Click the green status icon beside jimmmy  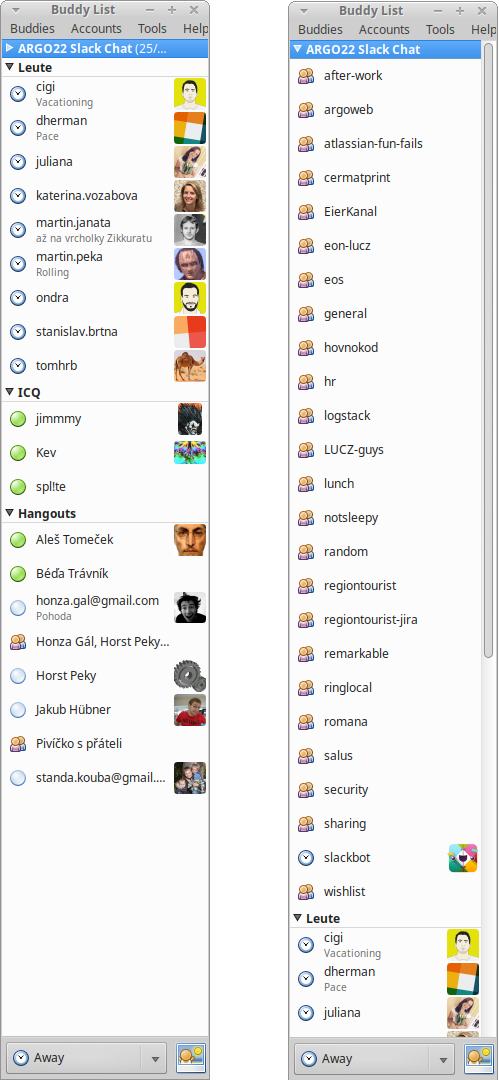coord(18,419)
